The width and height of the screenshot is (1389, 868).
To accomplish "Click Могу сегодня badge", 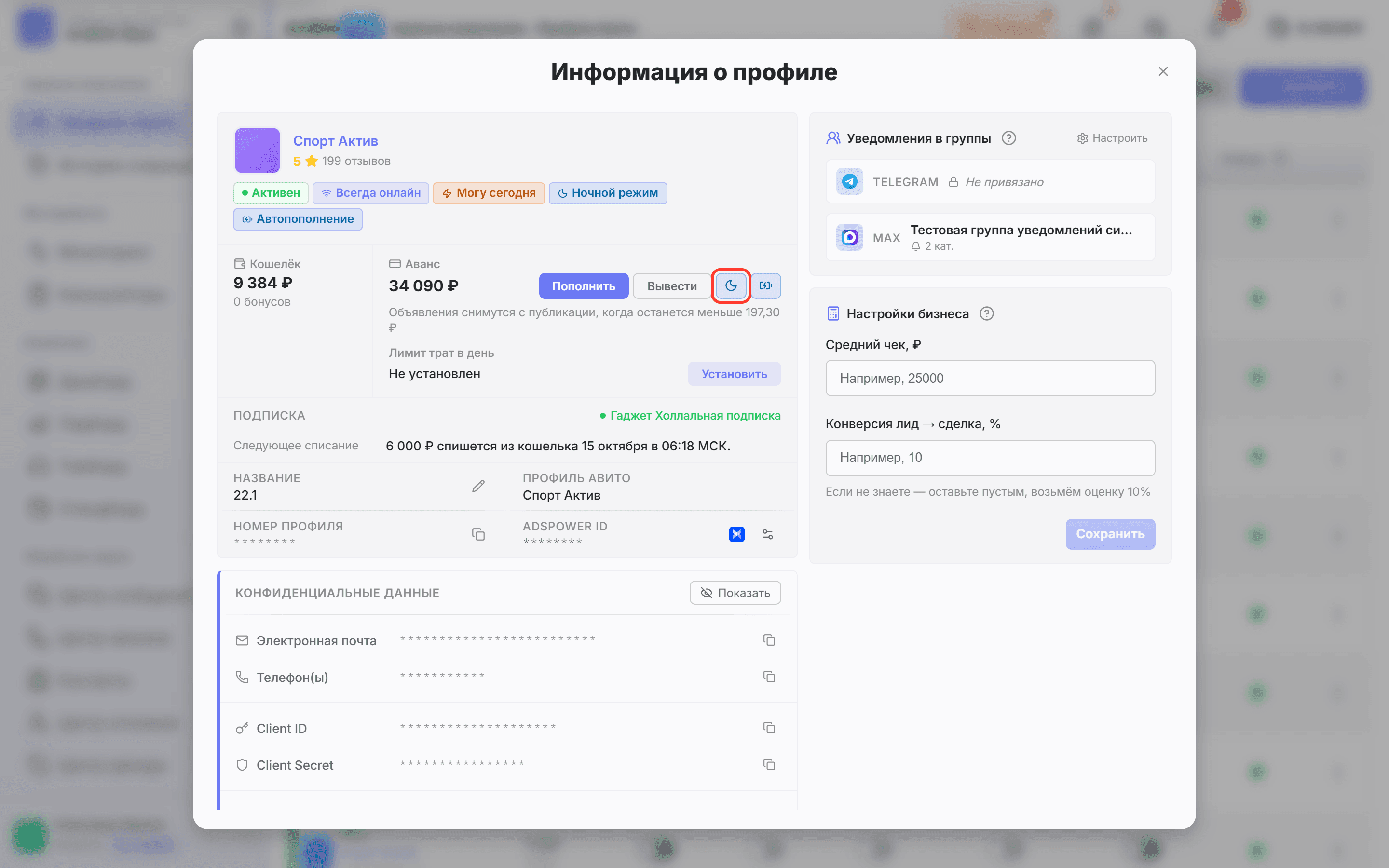I will [489, 193].
